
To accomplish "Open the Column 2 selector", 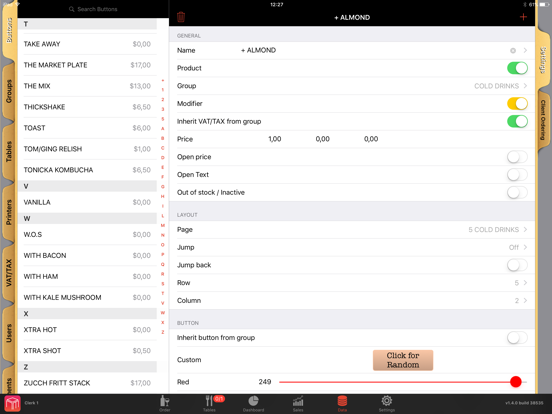I will [x=352, y=301].
